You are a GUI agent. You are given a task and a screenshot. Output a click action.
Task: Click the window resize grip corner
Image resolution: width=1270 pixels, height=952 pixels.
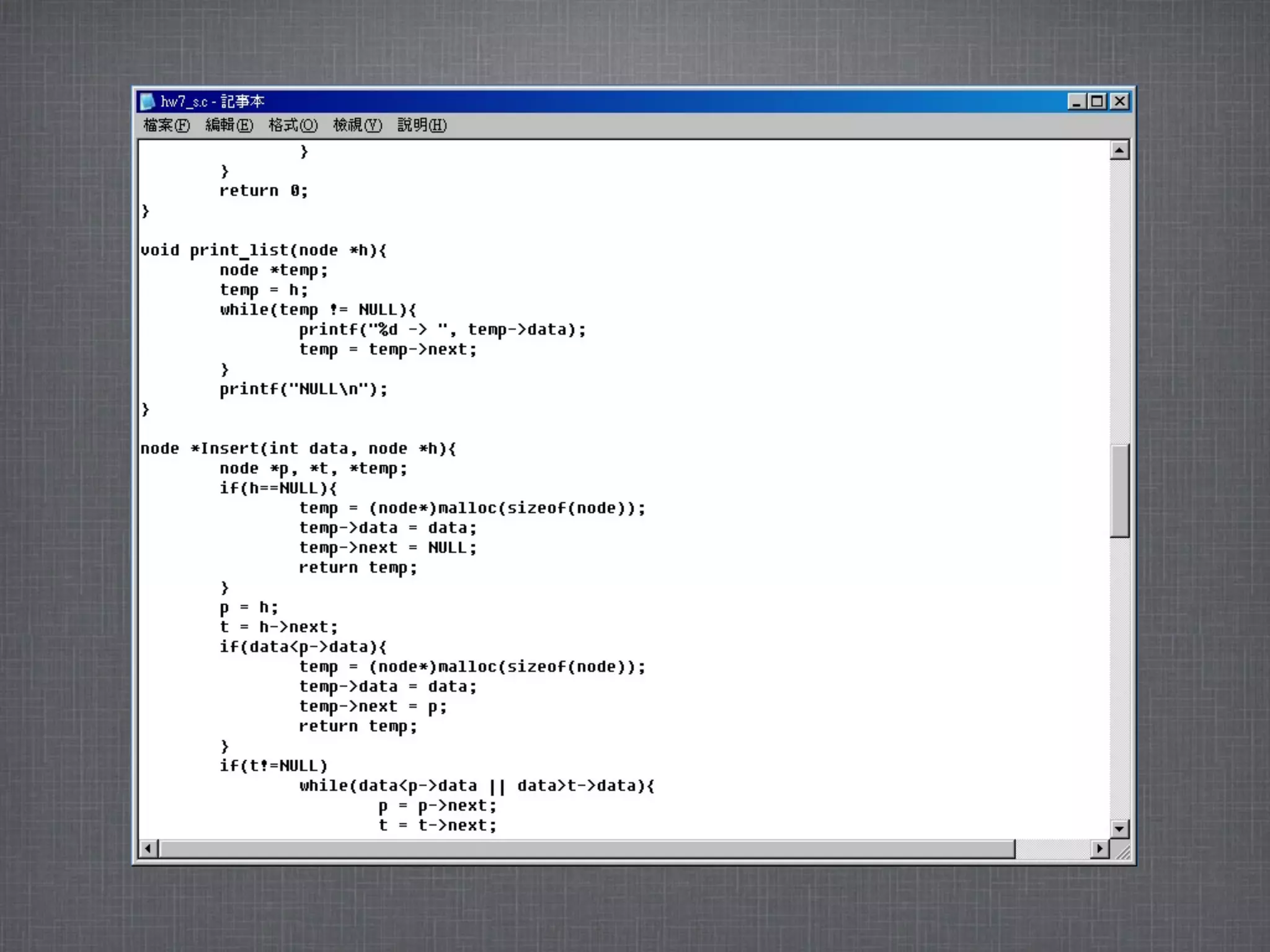click(1123, 853)
